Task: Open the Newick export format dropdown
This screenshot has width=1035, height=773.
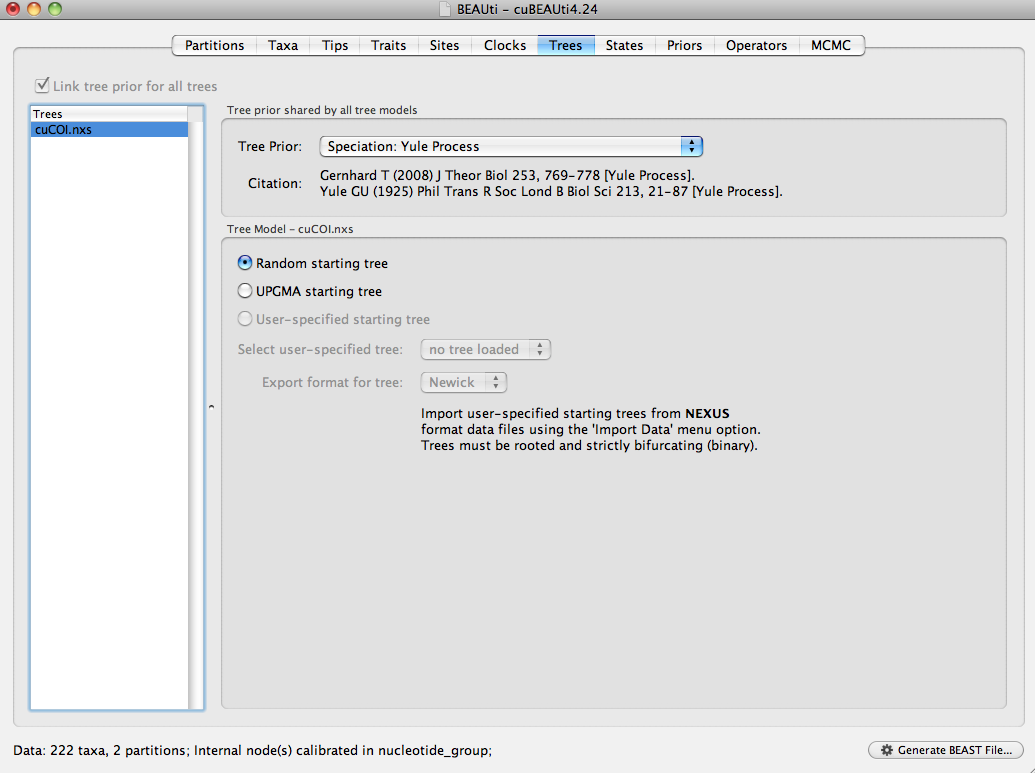Action: (x=464, y=382)
